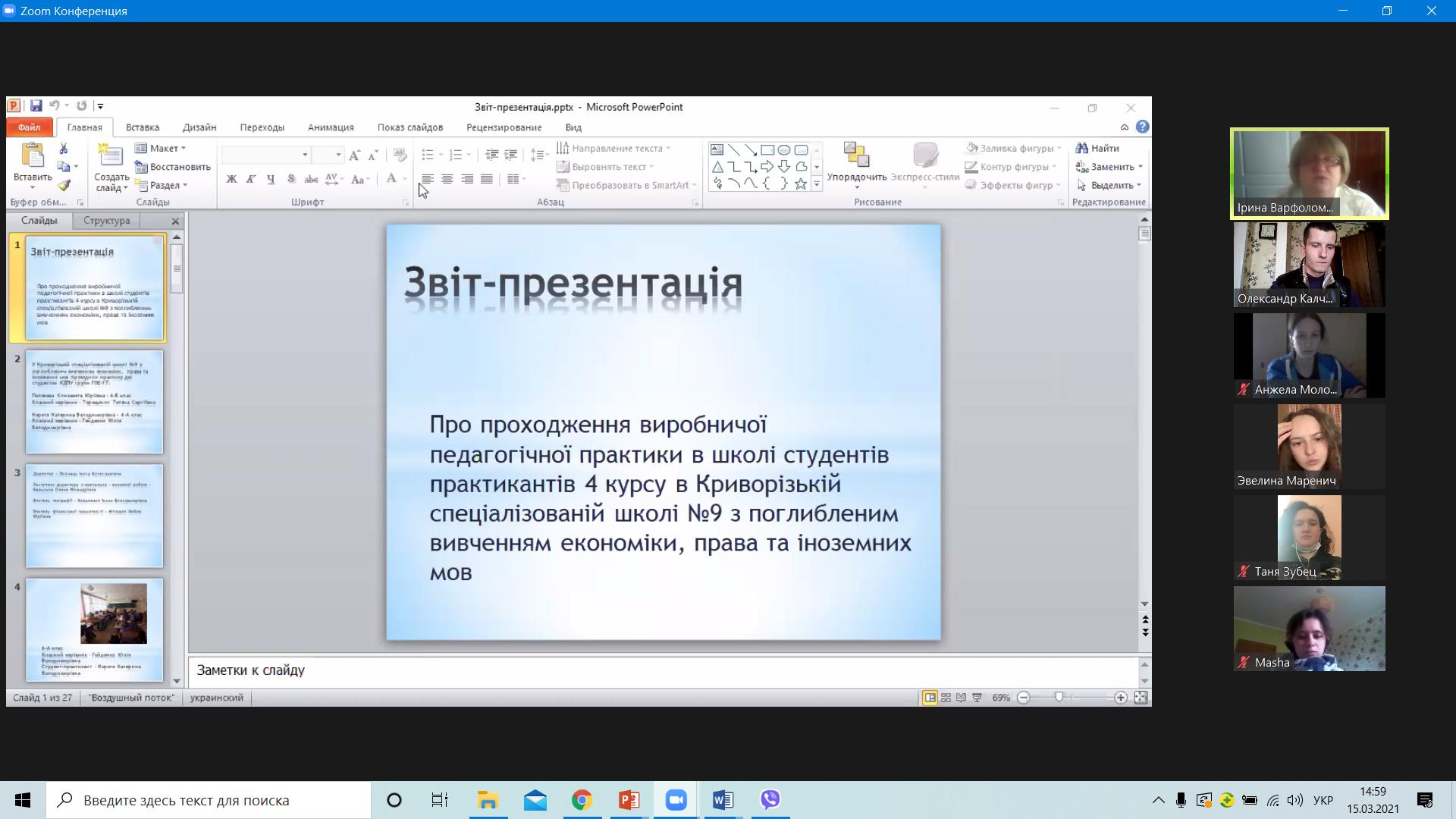The width and height of the screenshot is (1456, 819).
Task: Select the Star shape in shapes gallery
Action: click(800, 184)
